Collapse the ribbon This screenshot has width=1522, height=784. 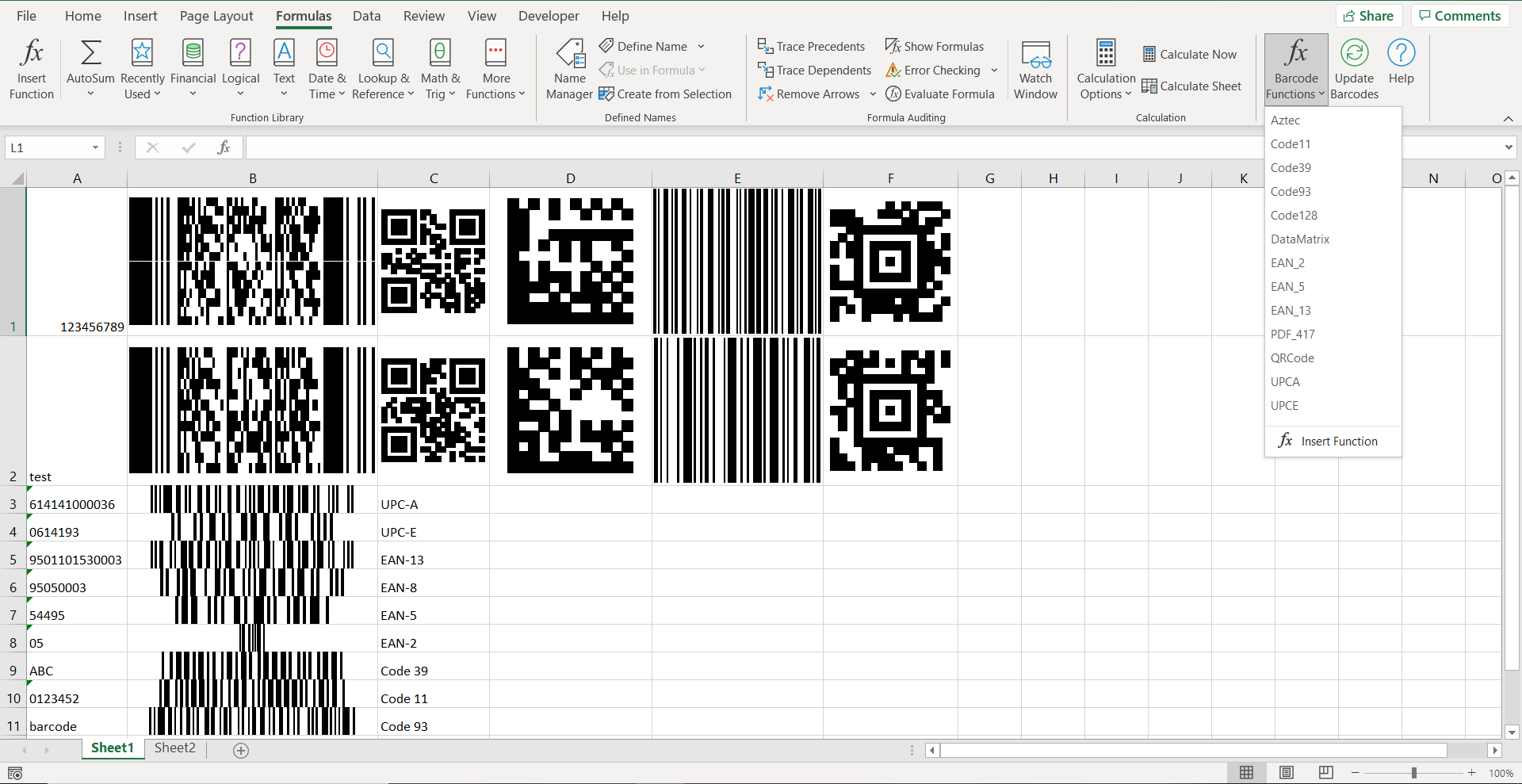[x=1508, y=118]
